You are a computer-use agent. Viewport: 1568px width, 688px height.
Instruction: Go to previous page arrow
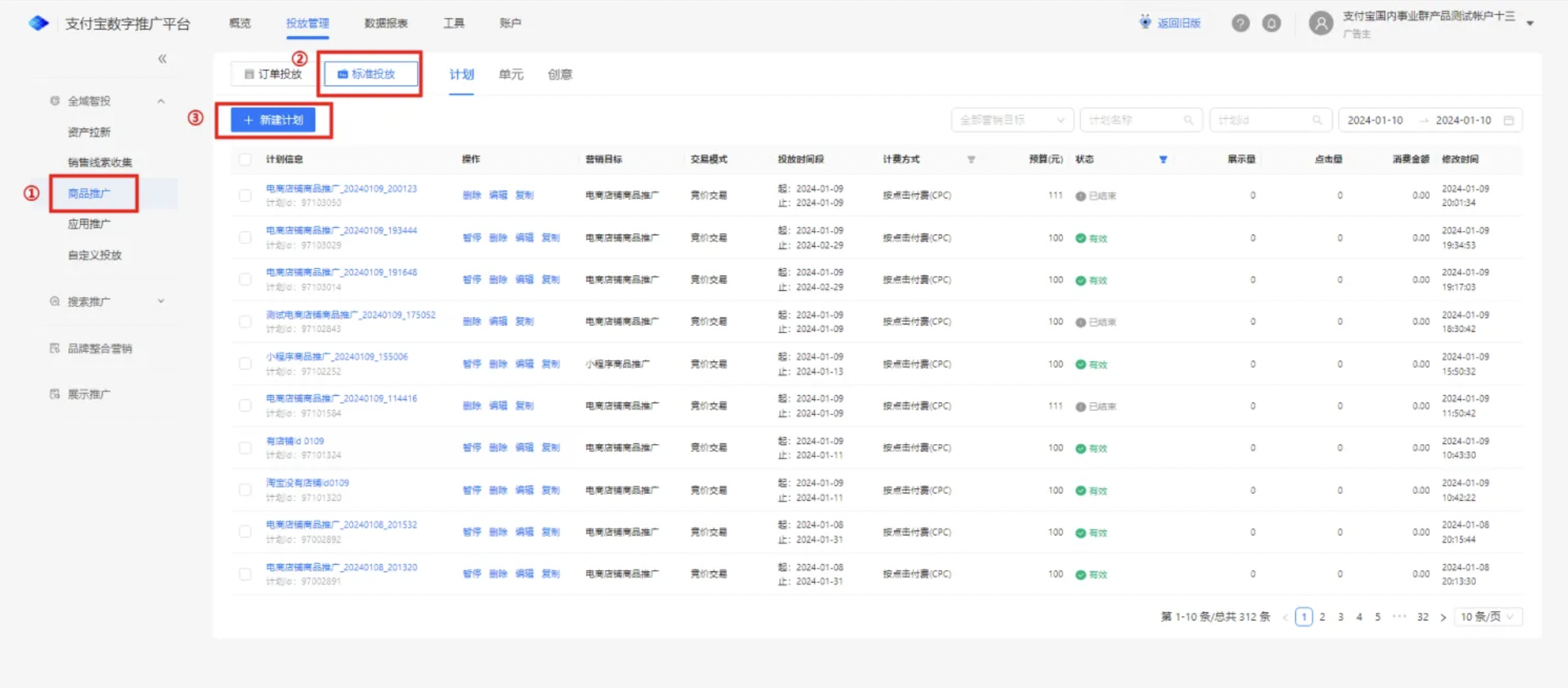[x=1285, y=617]
